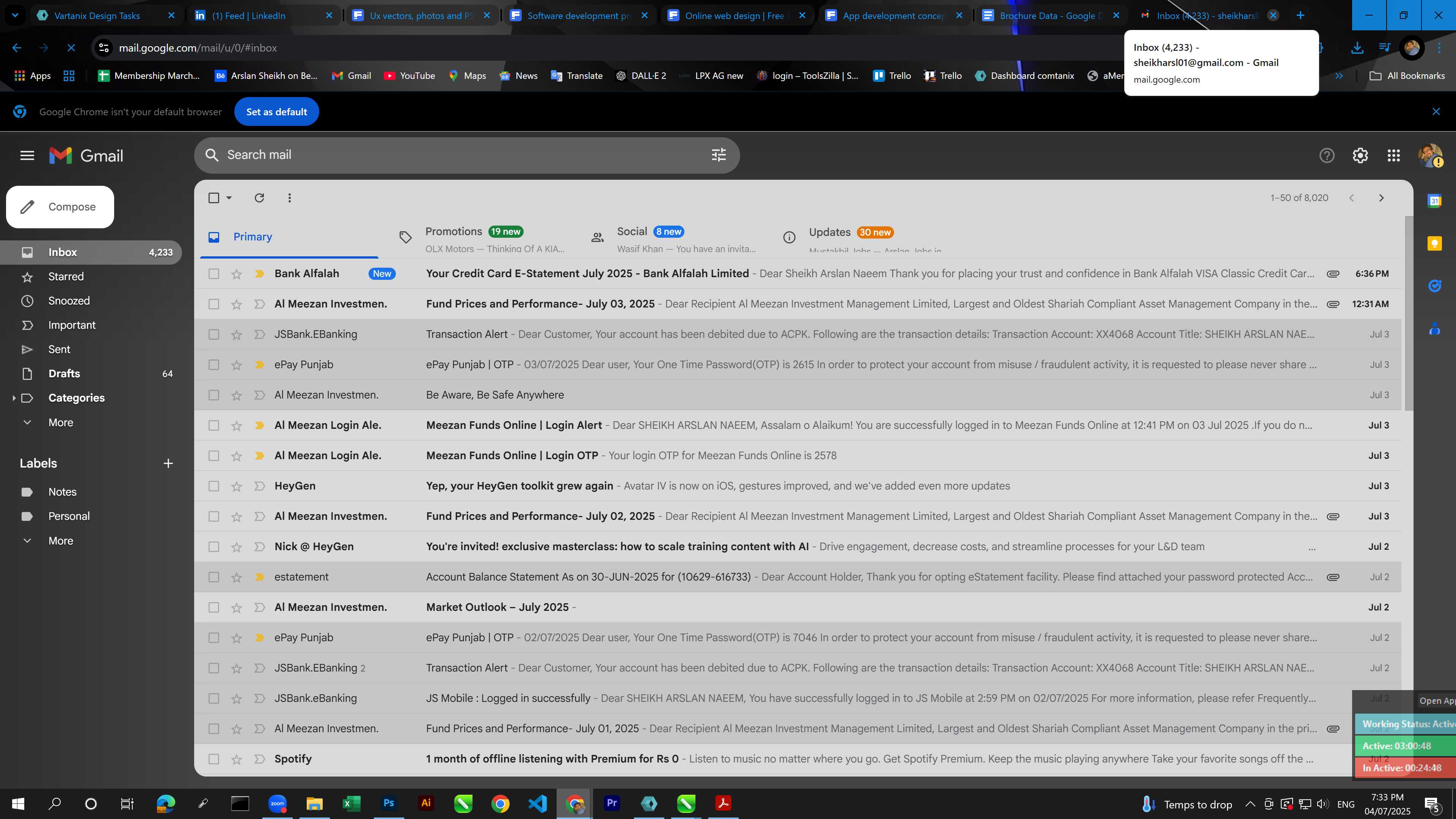The image size is (1456, 819).
Task: Open the More options three-dot icon above inbox
Action: click(x=289, y=198)
